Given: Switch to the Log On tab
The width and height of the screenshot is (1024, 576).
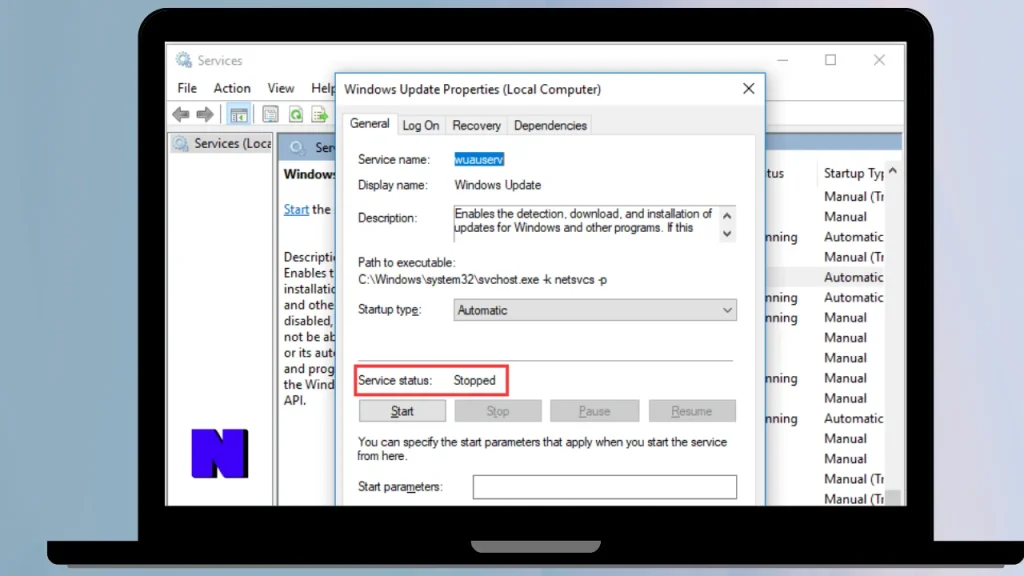Looking at the screenshot, I should pyautogui.click(x=421, y=125).
